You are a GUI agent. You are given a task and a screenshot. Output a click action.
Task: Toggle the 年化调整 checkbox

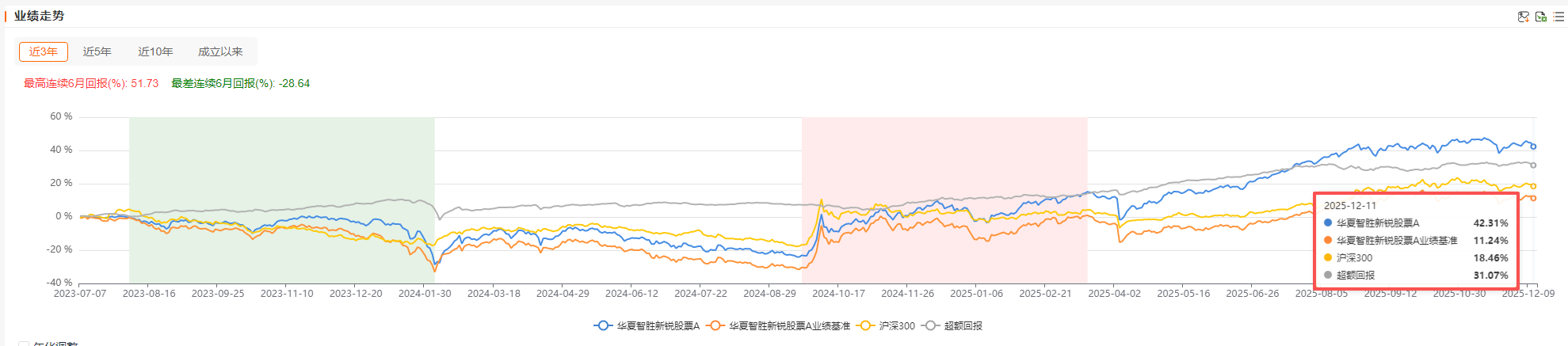point(23,344)
